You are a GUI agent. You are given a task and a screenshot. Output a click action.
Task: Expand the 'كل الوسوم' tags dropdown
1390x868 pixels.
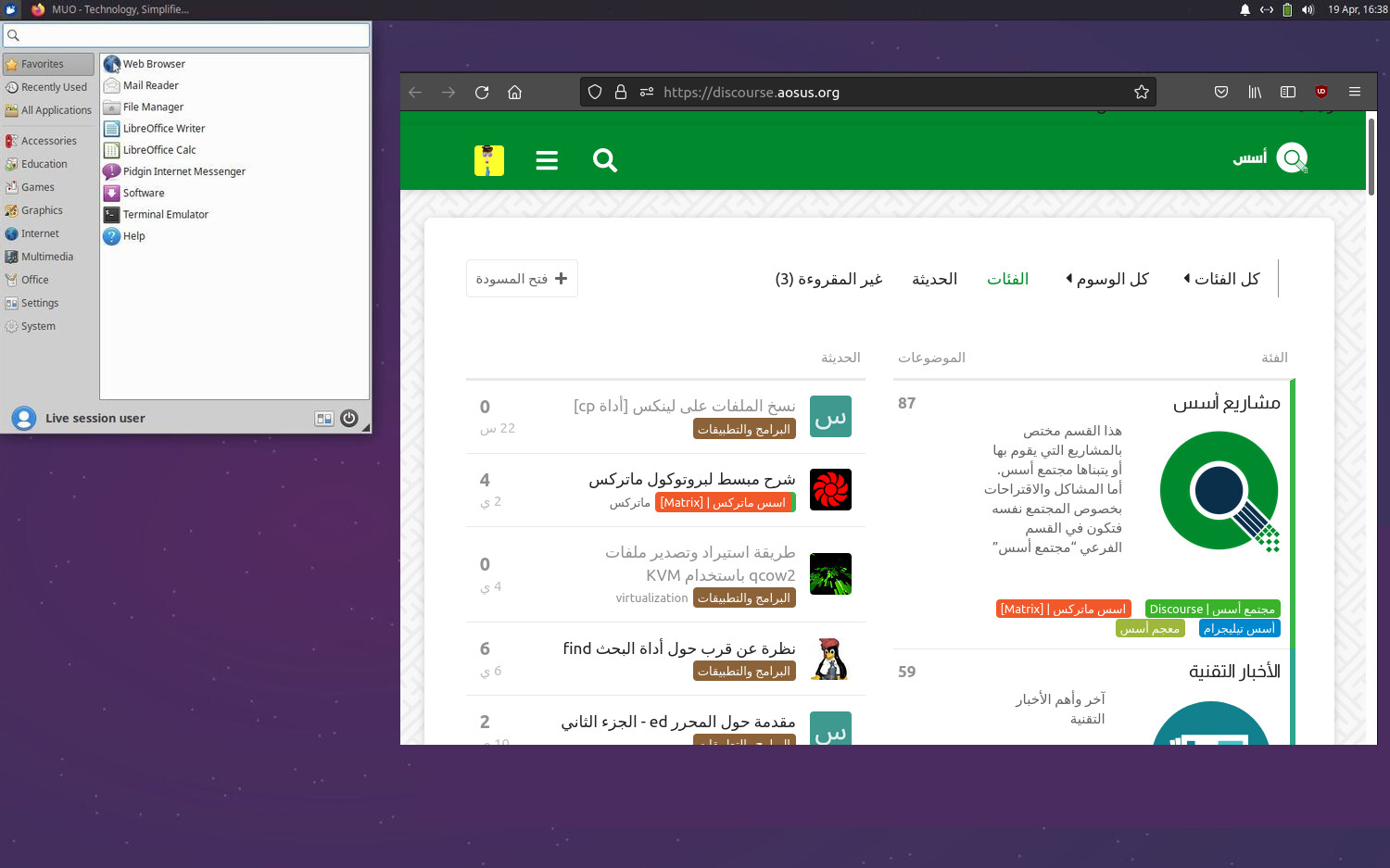(x=1107, y=279)
